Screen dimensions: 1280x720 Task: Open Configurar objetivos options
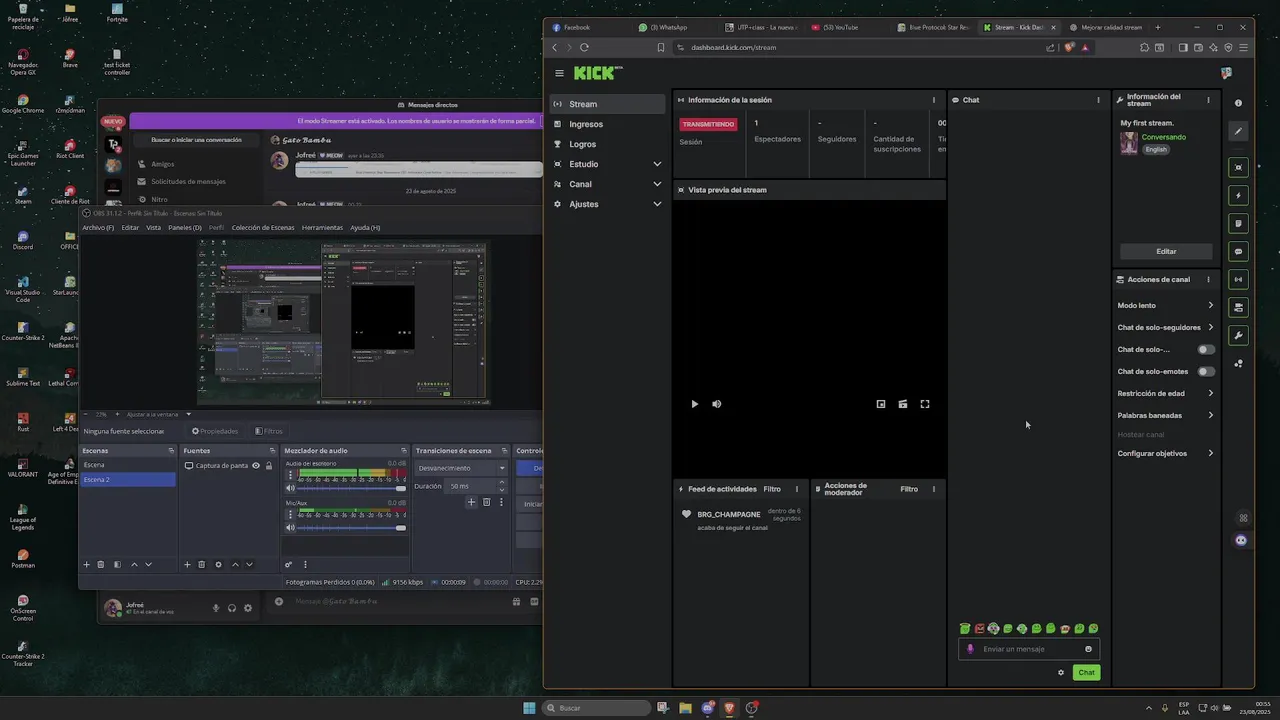pyautogui.click(x=1166, y=454)
